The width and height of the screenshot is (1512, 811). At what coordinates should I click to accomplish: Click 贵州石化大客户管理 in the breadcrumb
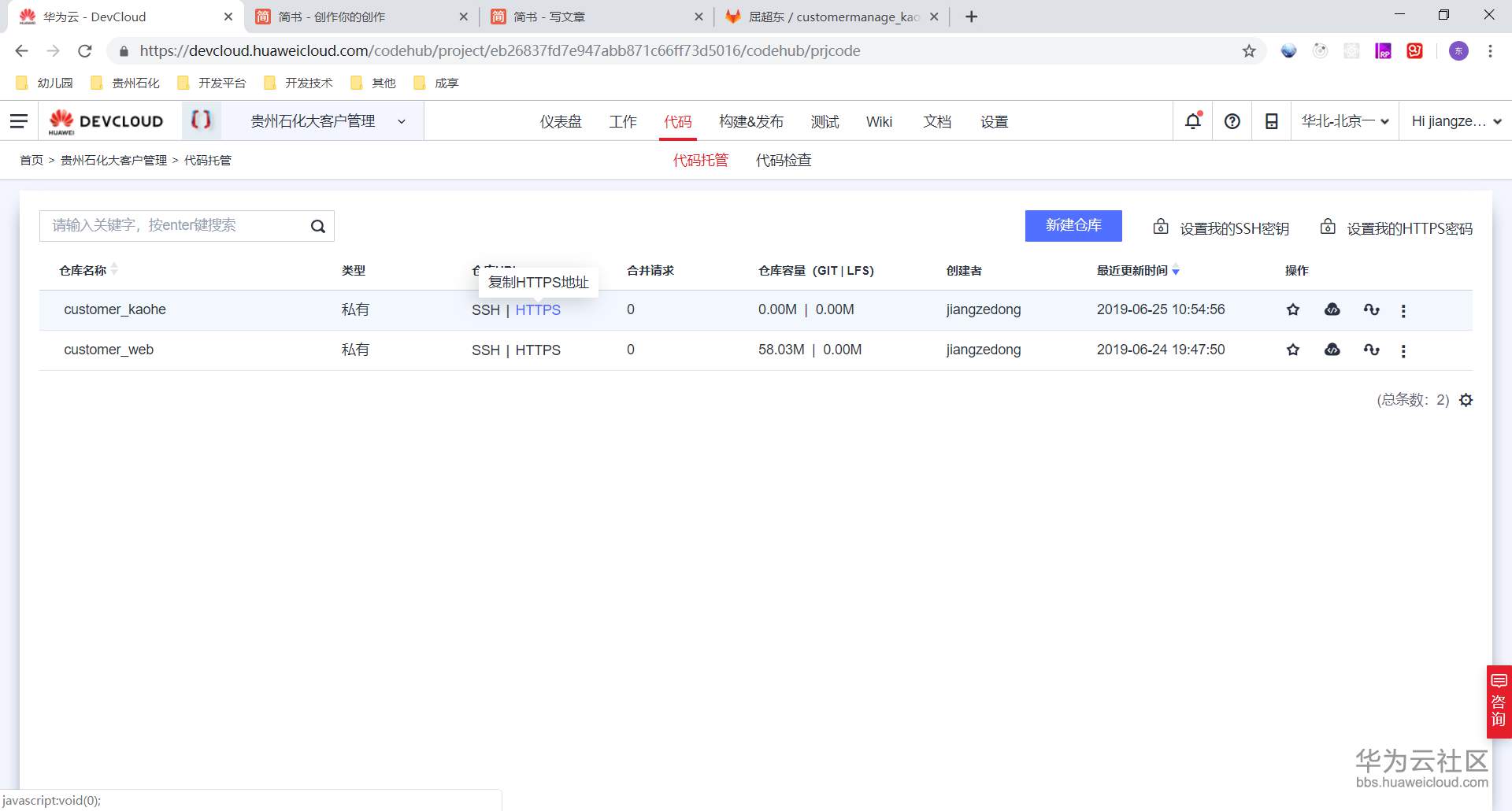114,161
